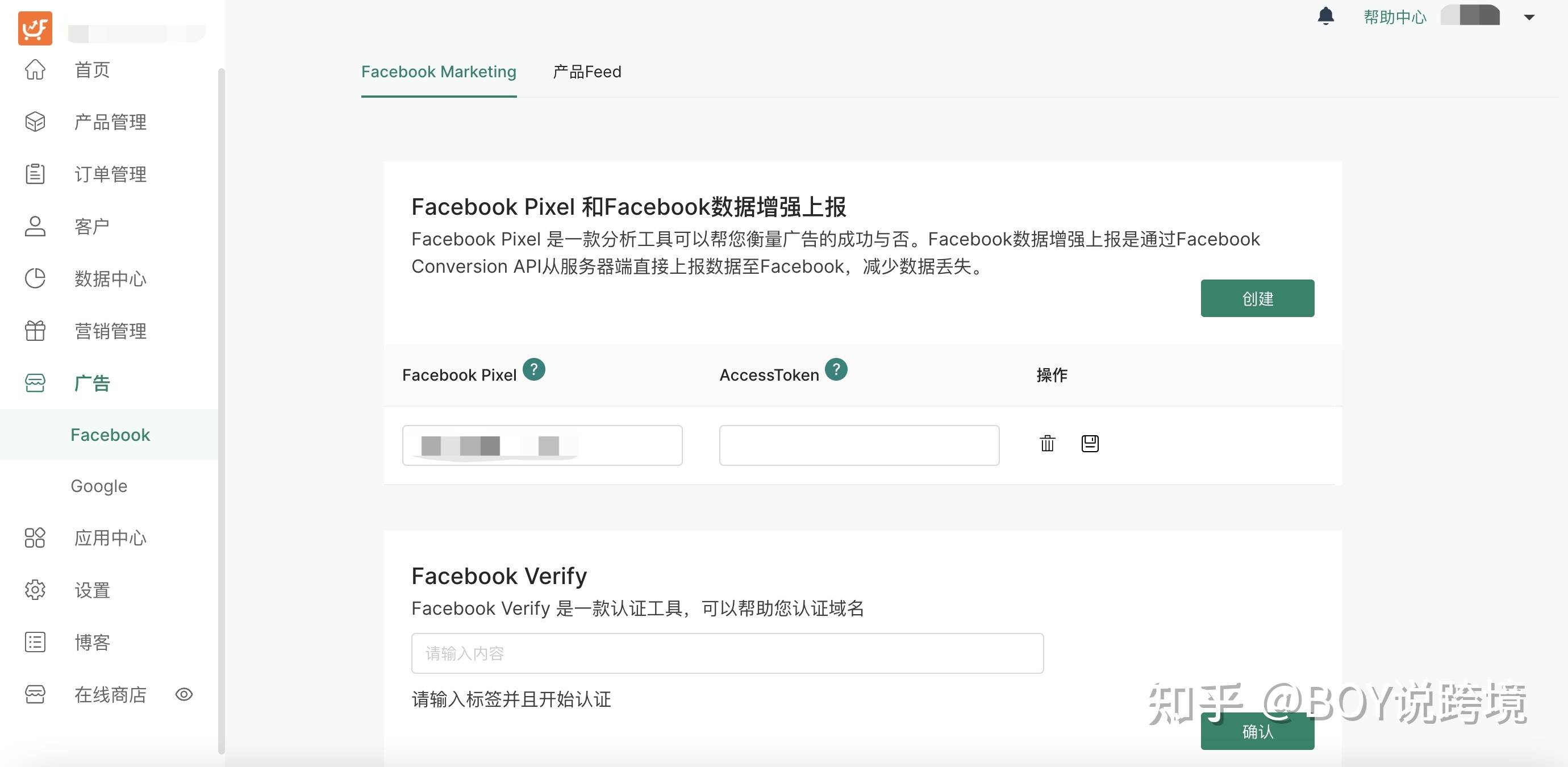Click the AccessToken input field

pos(858,445)
